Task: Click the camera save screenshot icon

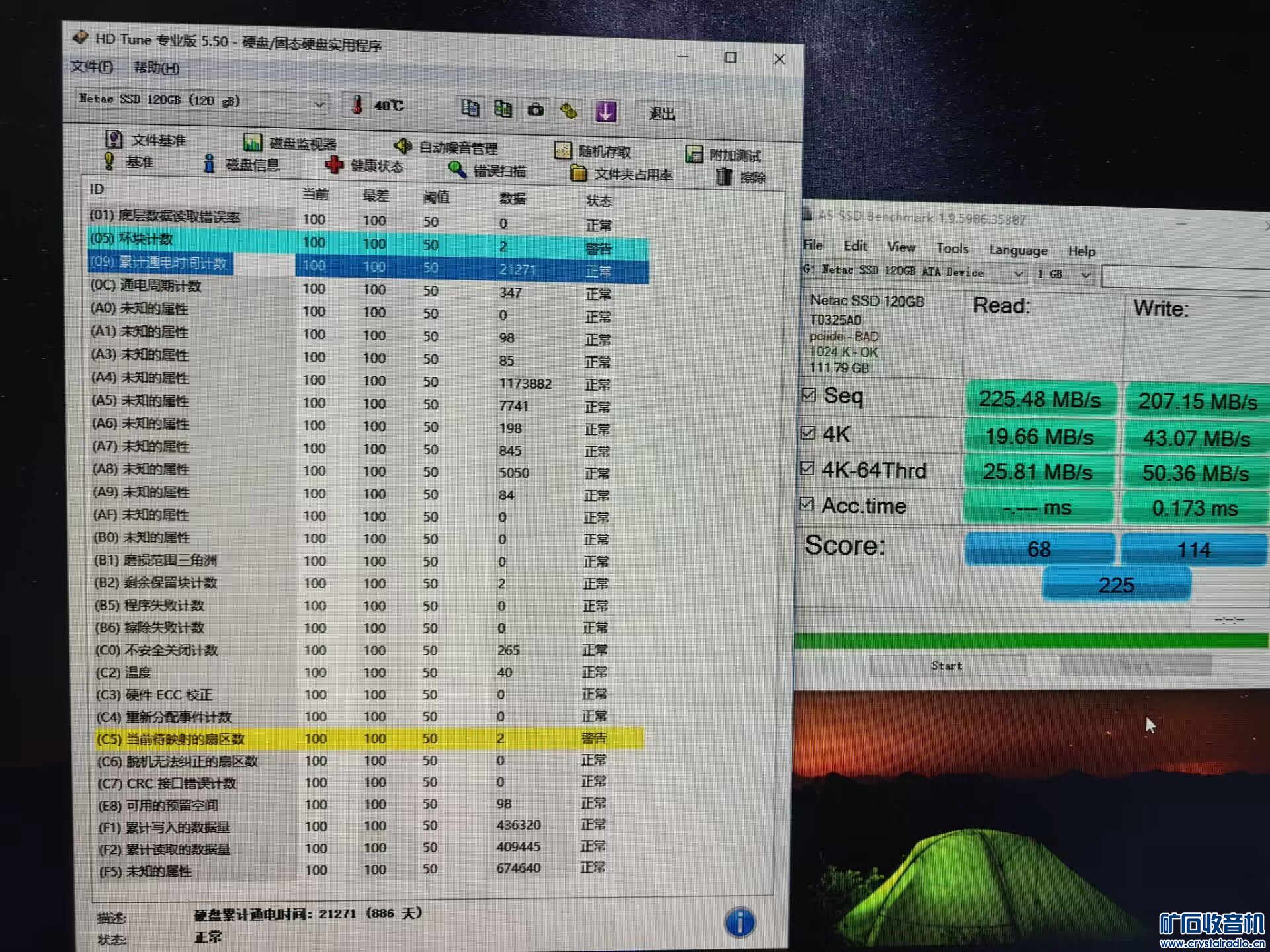Action: [x=536, y=110]
